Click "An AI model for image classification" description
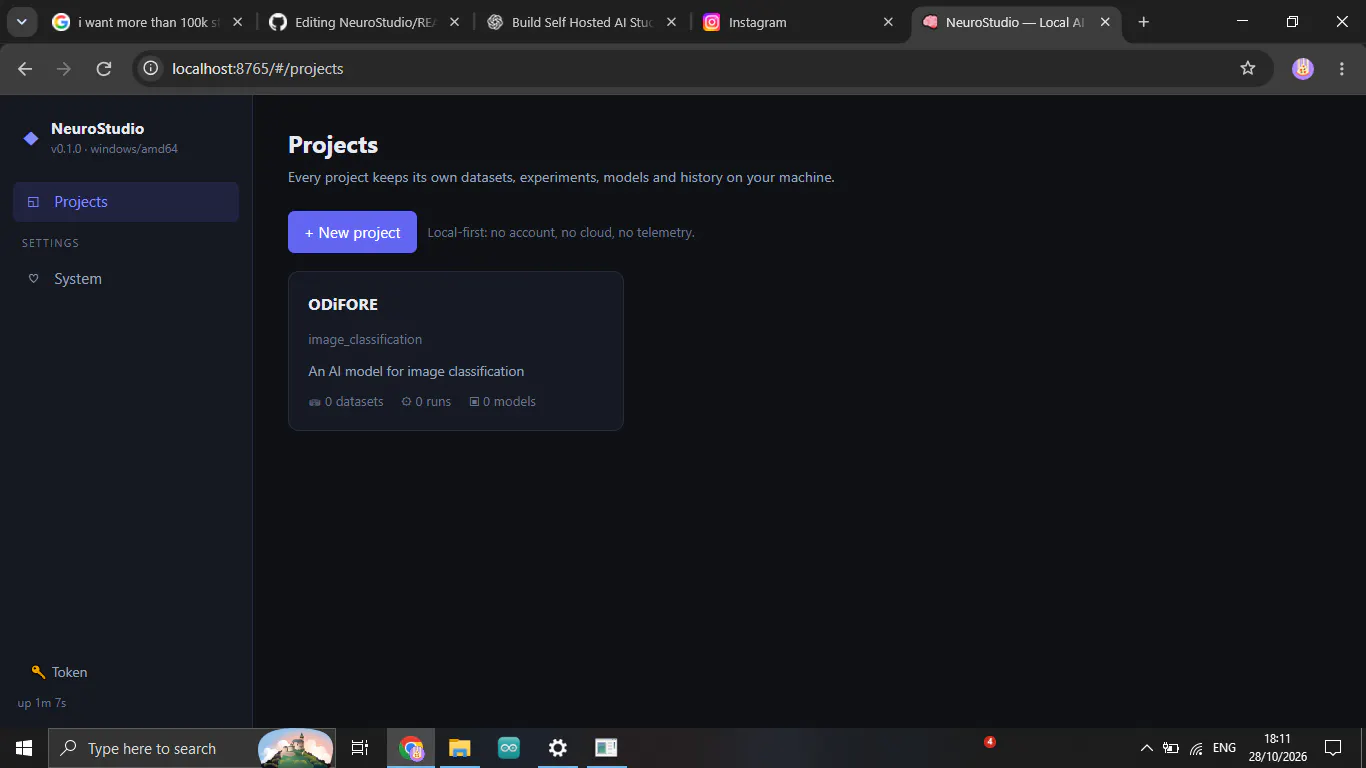 click(416, 371)
